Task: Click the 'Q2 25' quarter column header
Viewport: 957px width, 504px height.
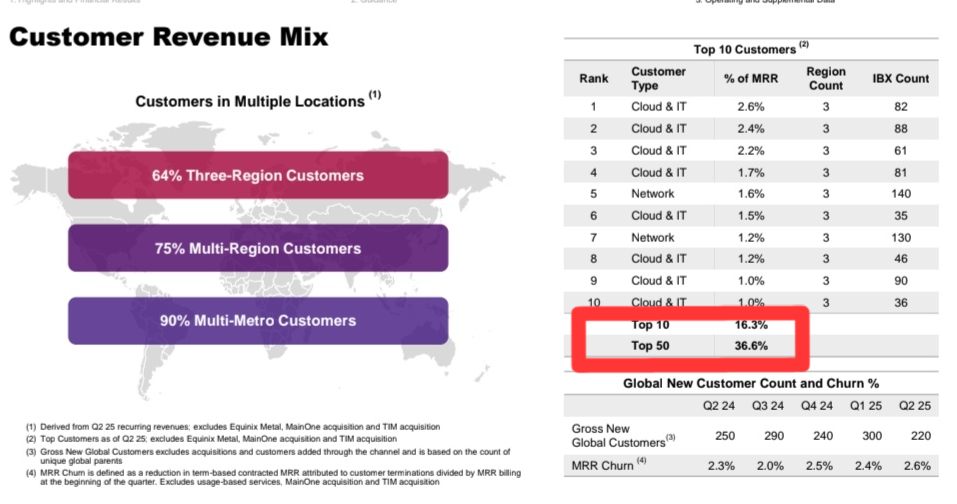Action: click(914, 406)
